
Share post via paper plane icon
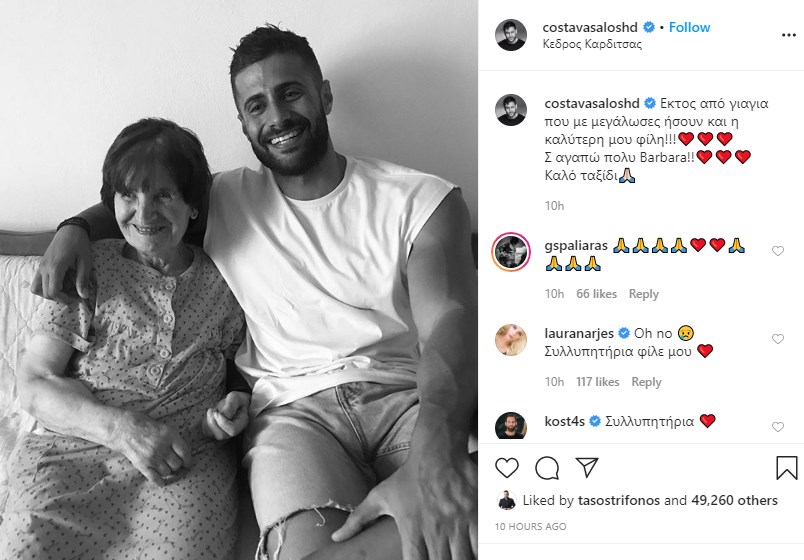click(x=587, y=467)
